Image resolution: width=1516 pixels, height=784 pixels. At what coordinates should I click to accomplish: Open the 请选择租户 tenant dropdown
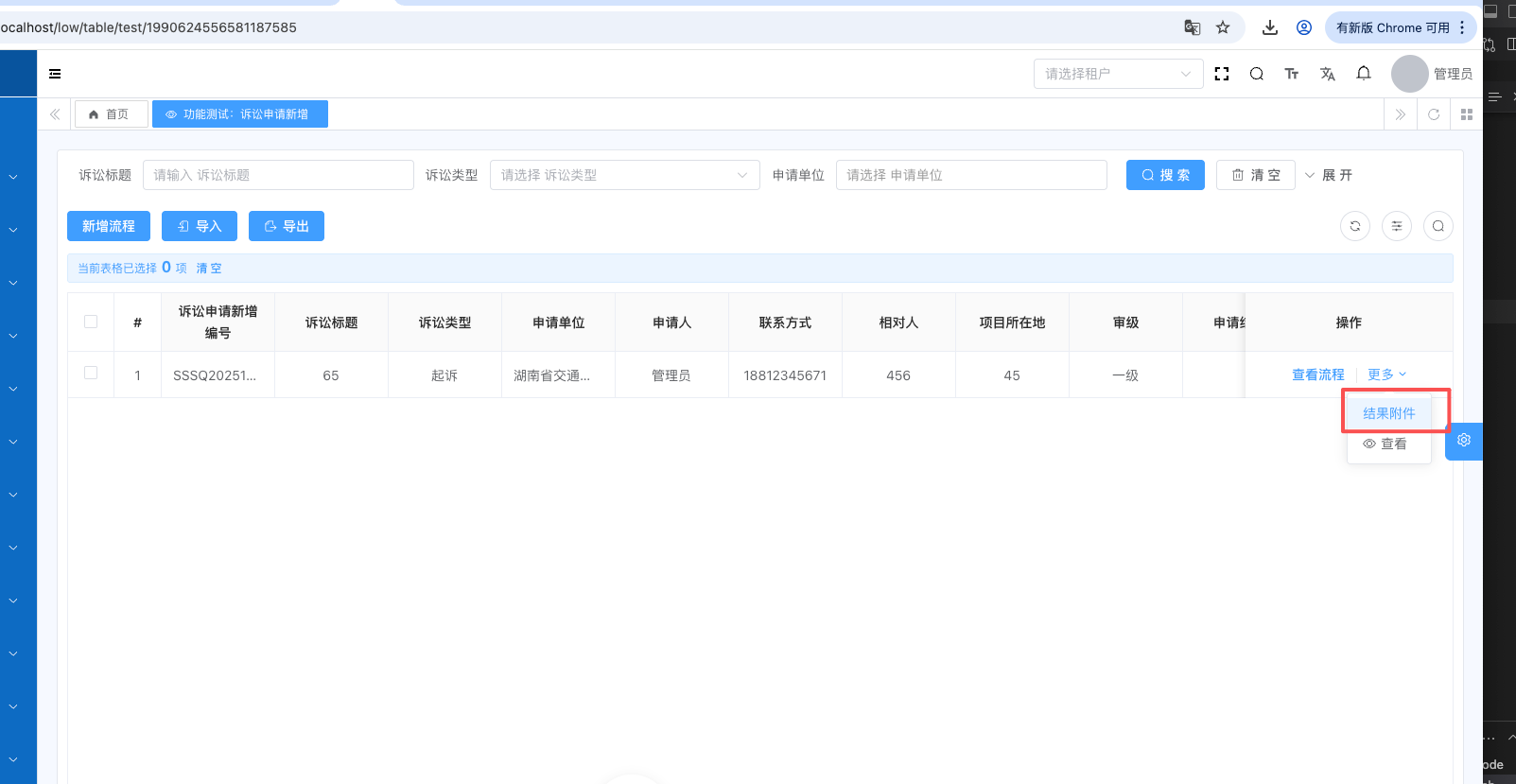[x=1117, y=74]
